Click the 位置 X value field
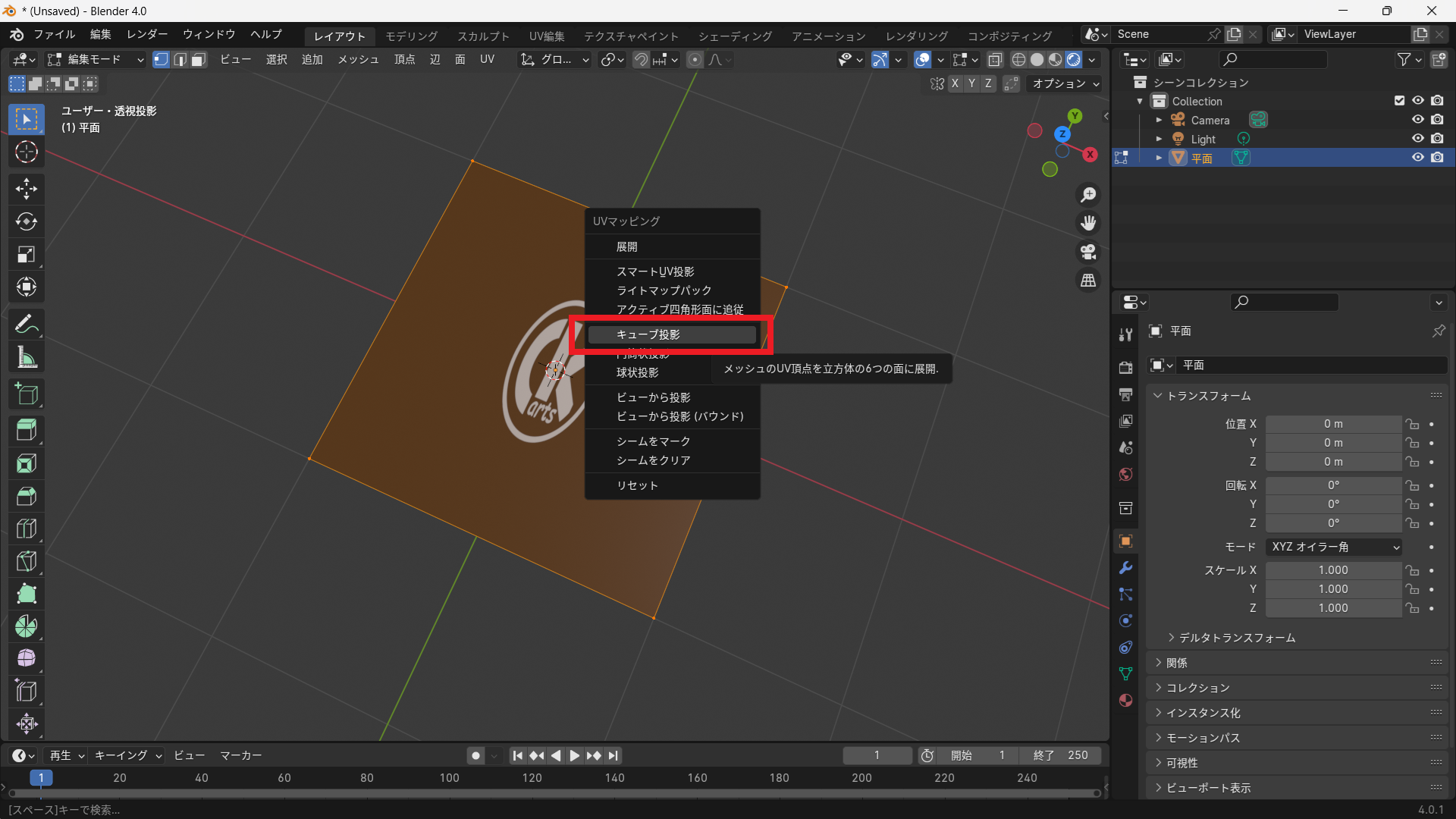1456x819 pixels. click(1332, 424)
